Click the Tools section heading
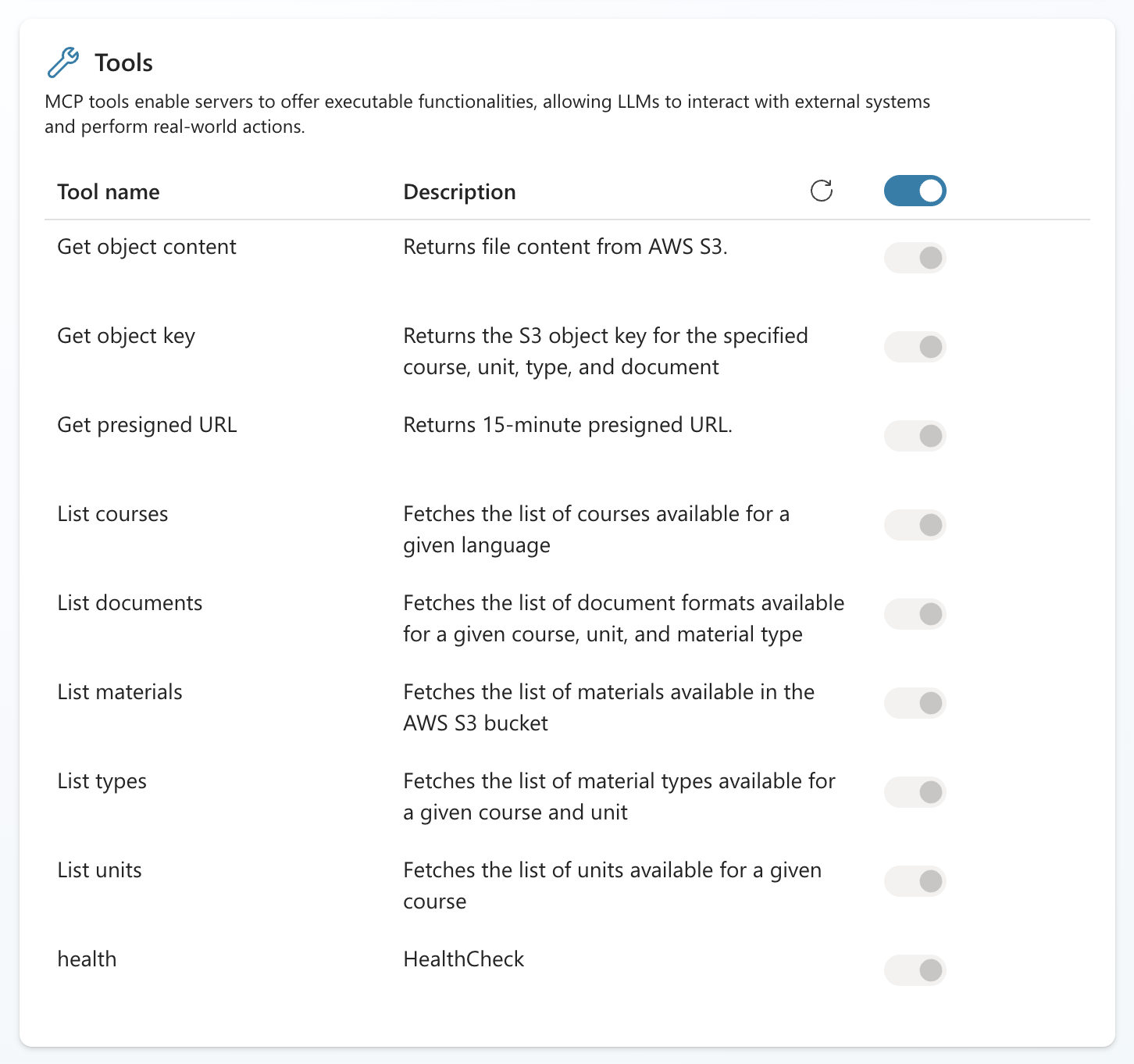 click(x=123, y=62)
